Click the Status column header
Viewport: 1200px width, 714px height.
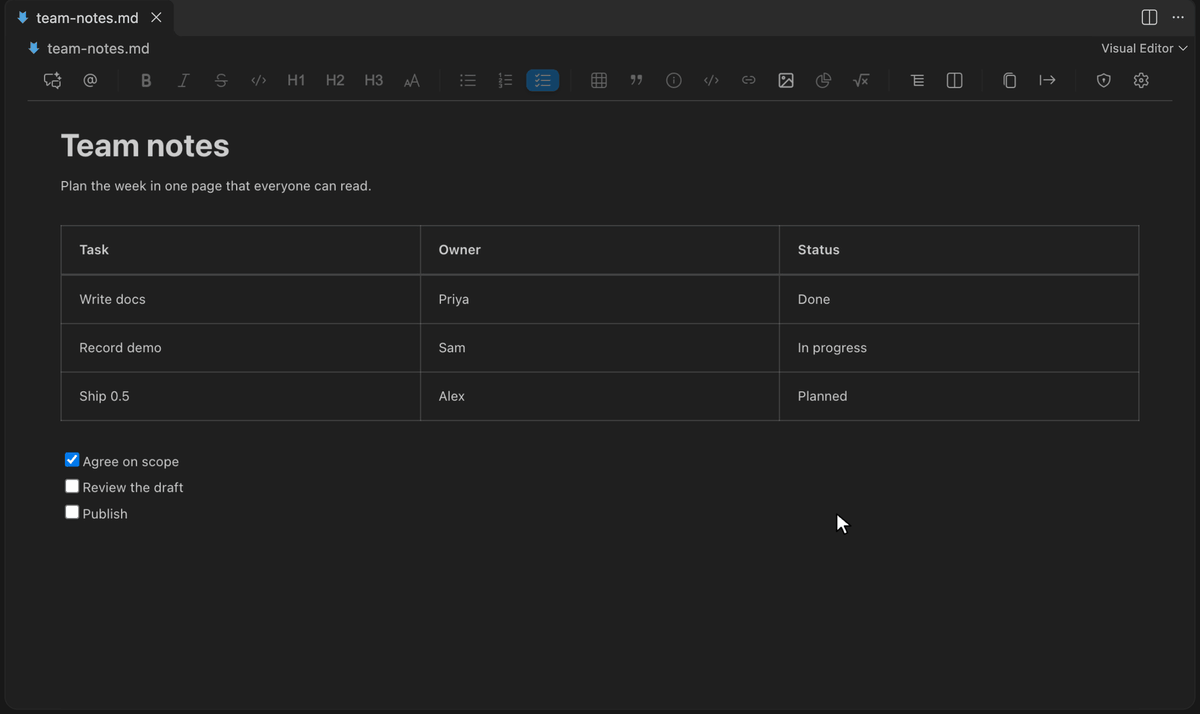pos(959,250)
